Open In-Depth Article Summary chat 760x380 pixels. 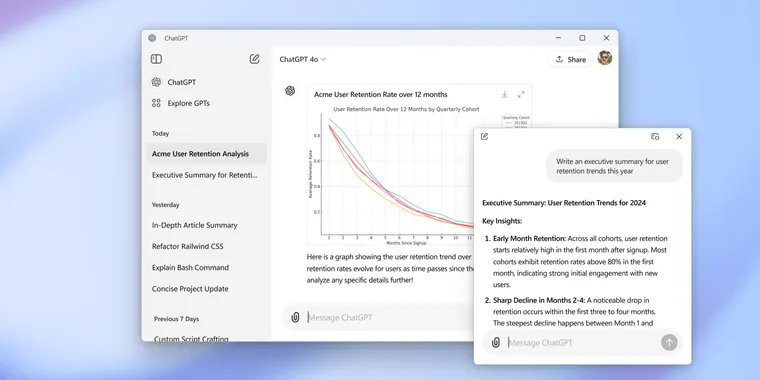click(x=206, y=225)
